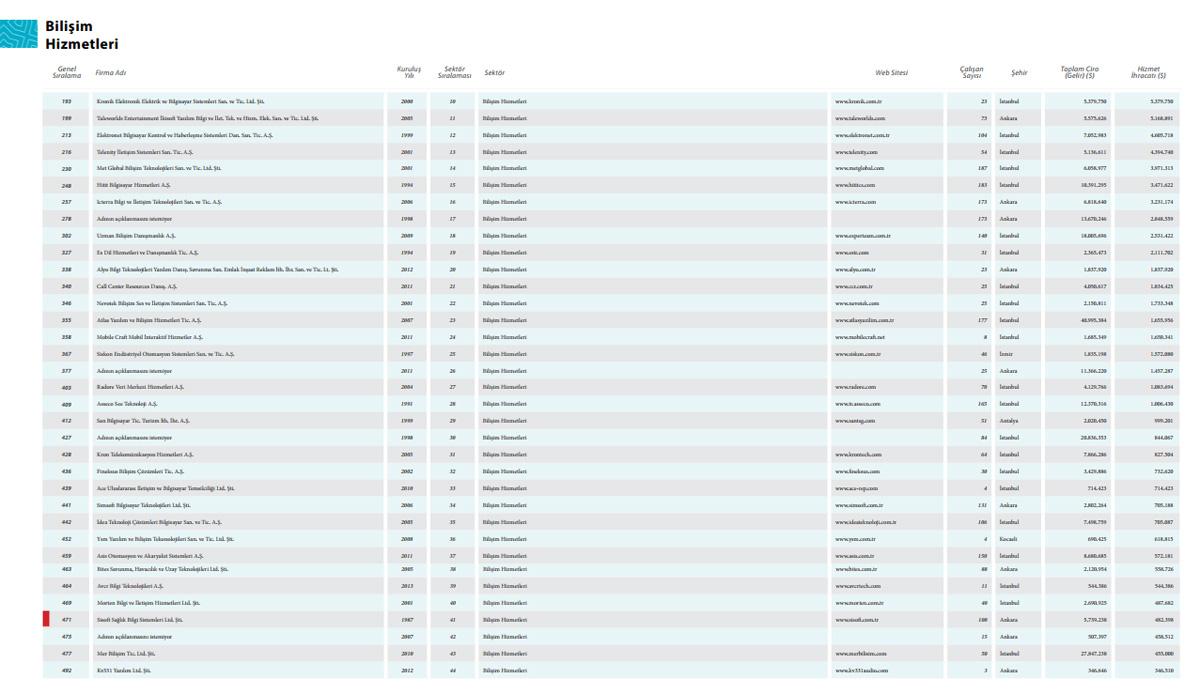Open the www.kronik.com.tr website link
The image size is (1200, 694).
[856, 102]
